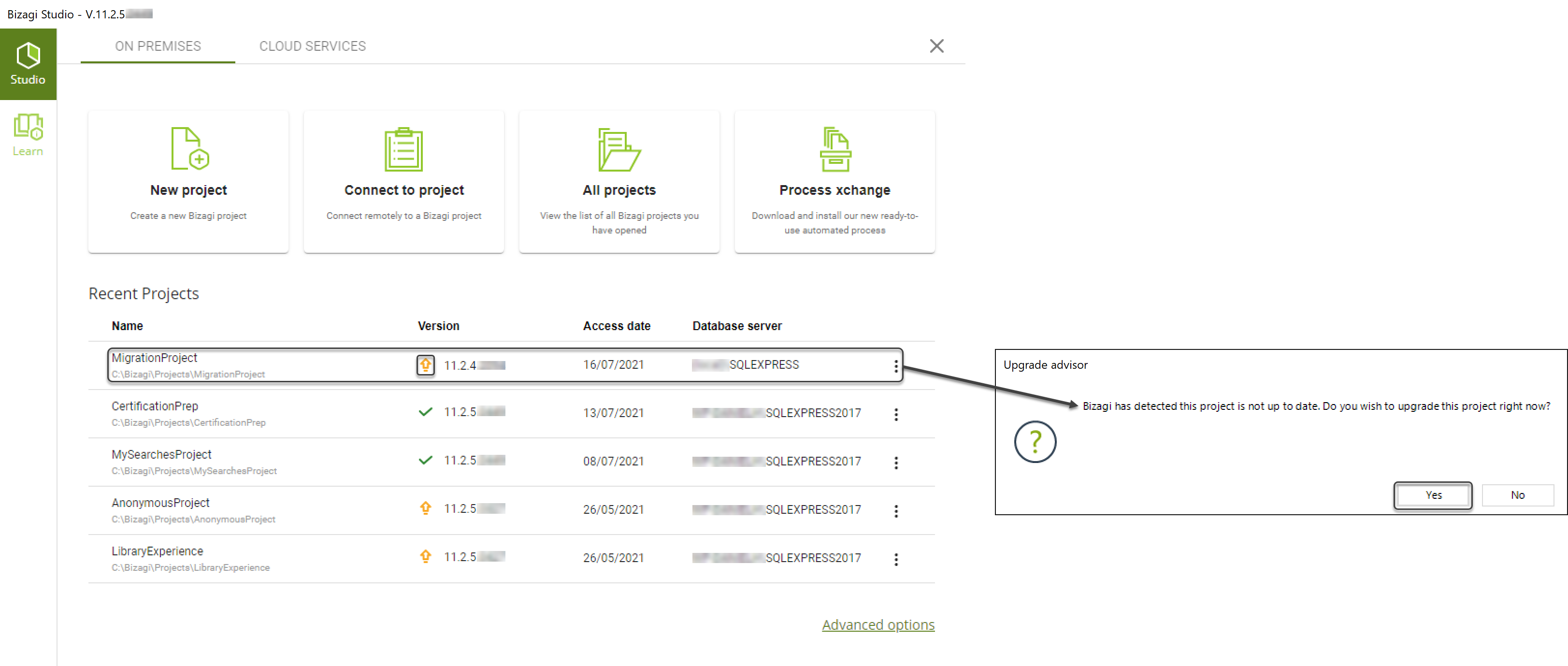Click the Version column header
Screen dimensions: 1568x666
tap(438, 326)
